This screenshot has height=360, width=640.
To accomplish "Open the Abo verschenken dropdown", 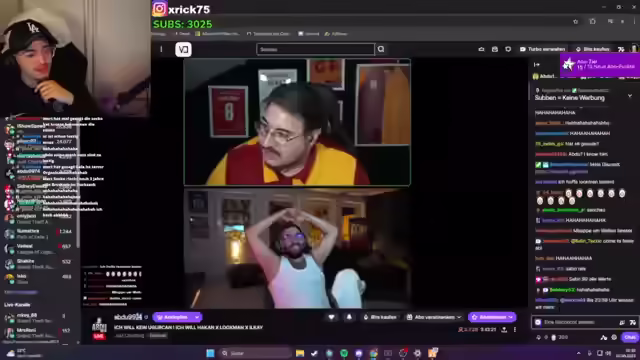I will pyautogui.click(x=434, y=317).
